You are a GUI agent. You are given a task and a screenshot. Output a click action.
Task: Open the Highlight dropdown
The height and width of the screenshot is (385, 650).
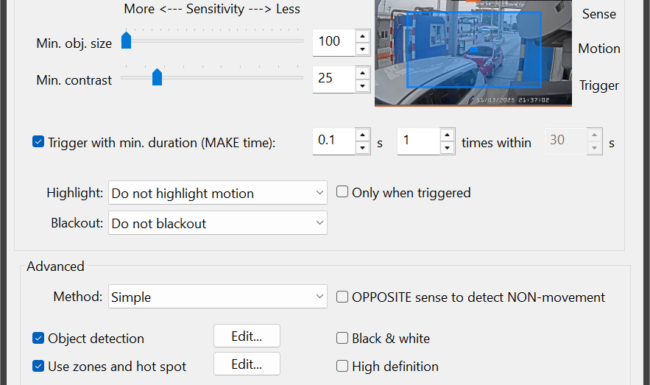[218, 193]
